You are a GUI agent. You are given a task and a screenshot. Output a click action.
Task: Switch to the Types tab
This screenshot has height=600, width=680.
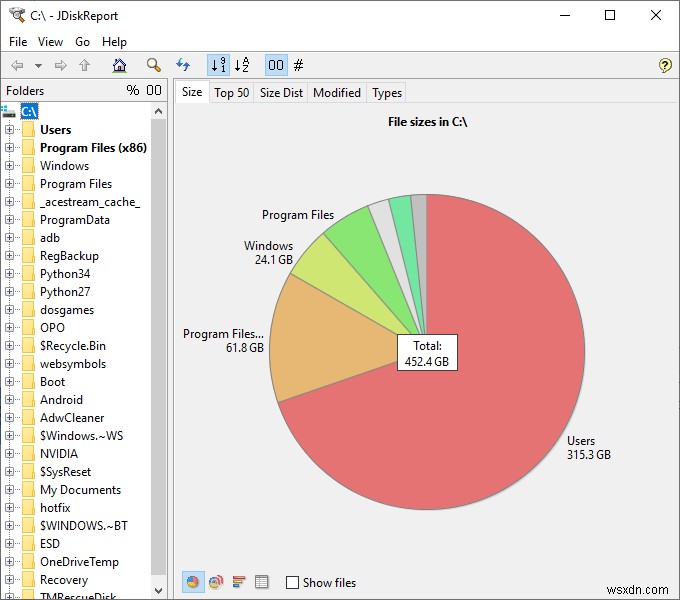[x=387, y=93]
